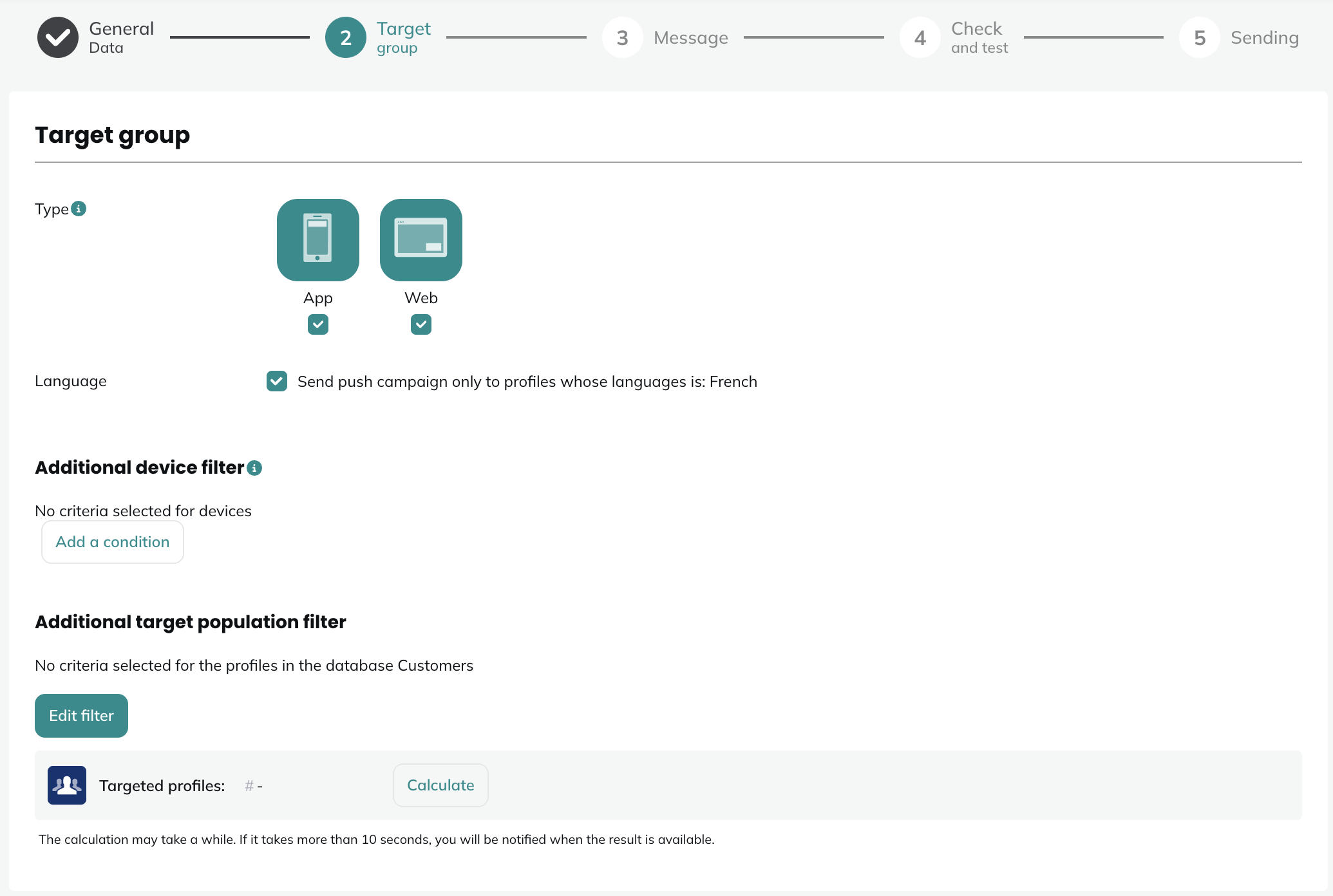1333x896 pixels.
Task: Return to the General Data step
Action: coord(121,37)
